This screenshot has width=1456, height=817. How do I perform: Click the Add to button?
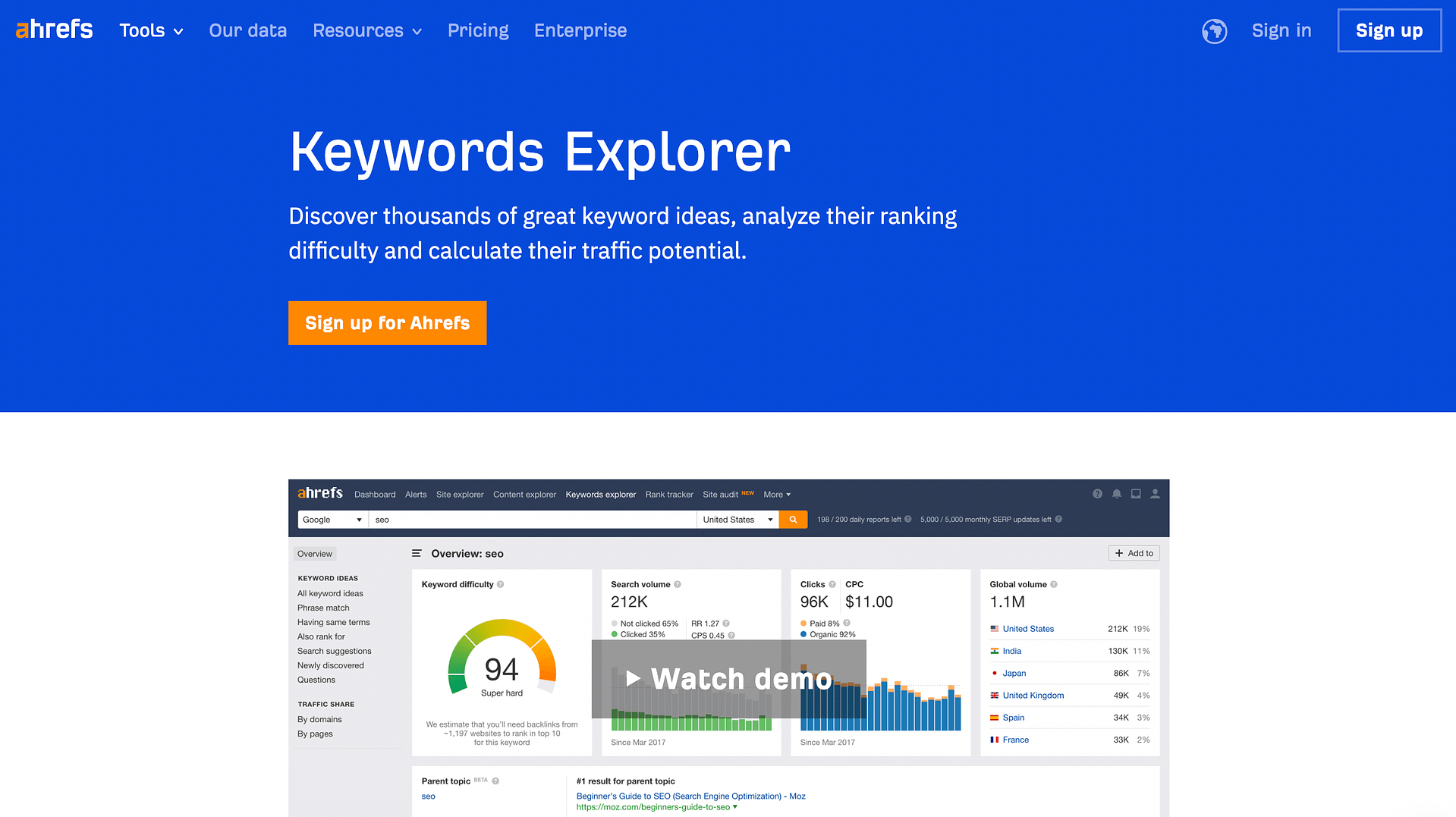(1134, 554)
